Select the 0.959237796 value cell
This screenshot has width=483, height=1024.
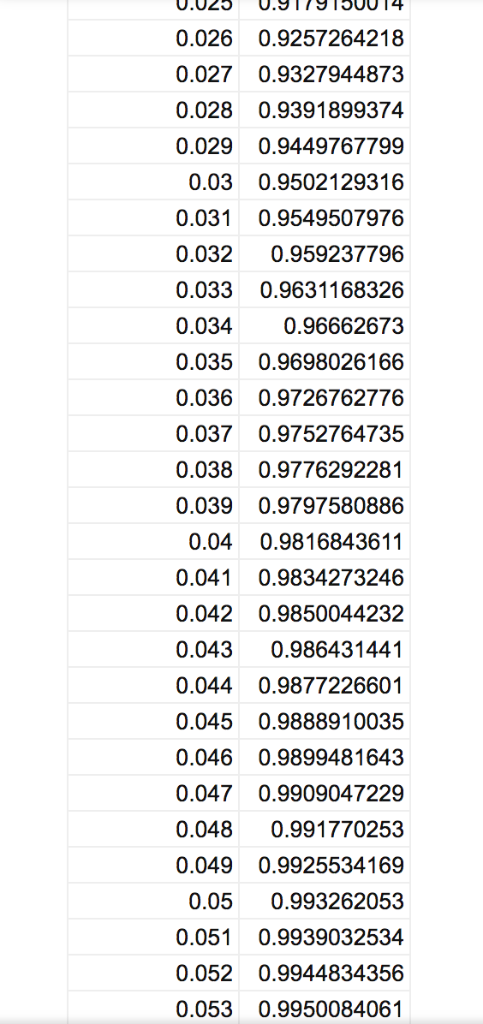click(x=324, y=253)
